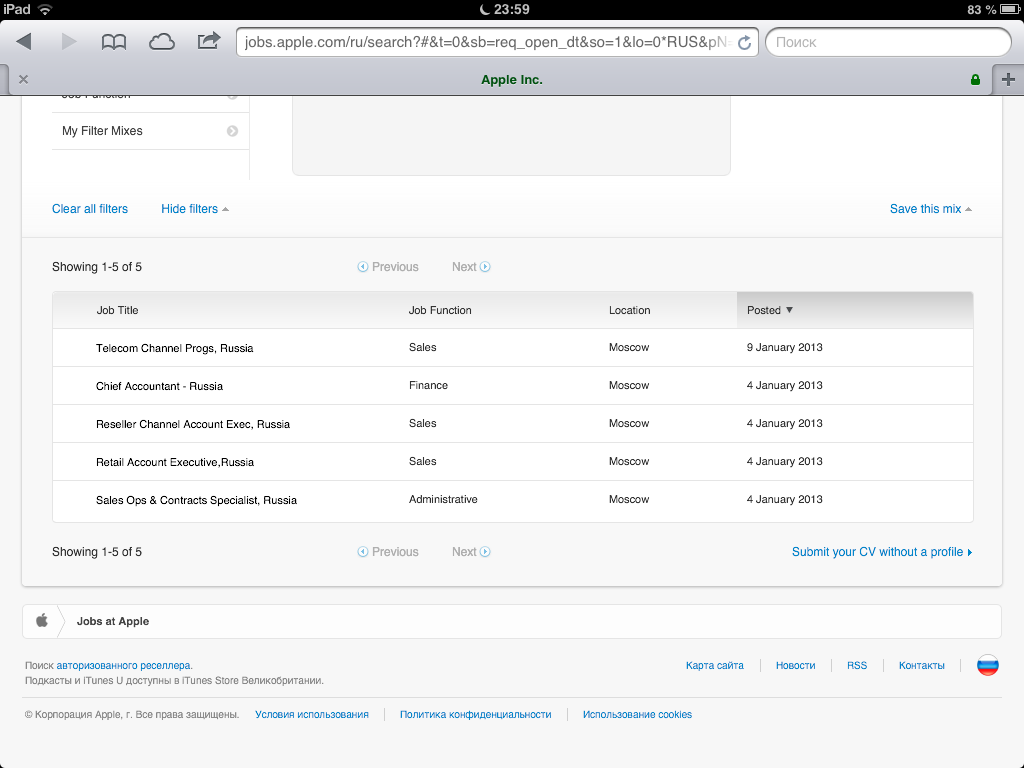
Task: Click Administrative job function cell
Action: pos(443,500)
